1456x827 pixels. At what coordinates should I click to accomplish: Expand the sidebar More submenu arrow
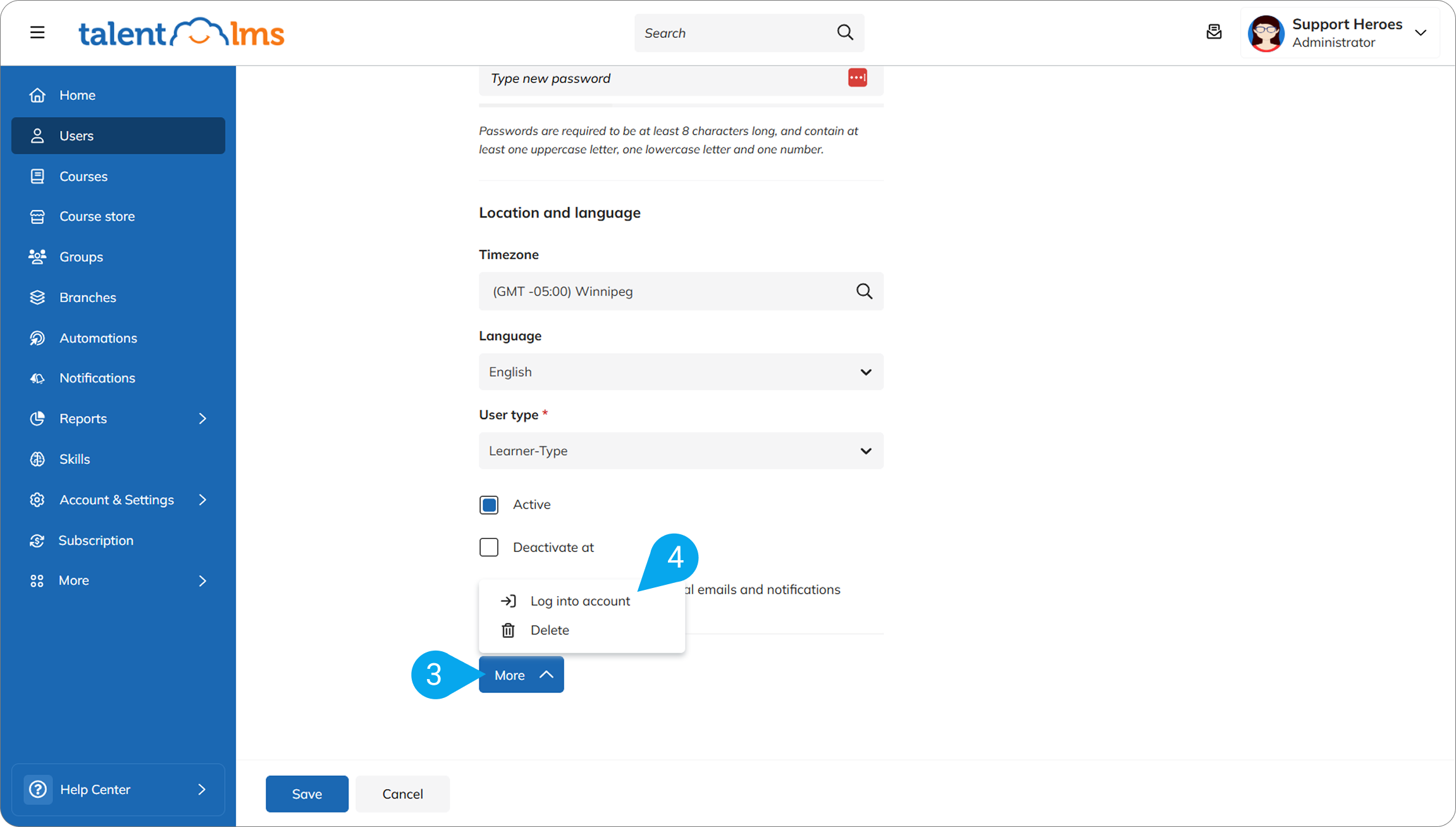point(202,580)
